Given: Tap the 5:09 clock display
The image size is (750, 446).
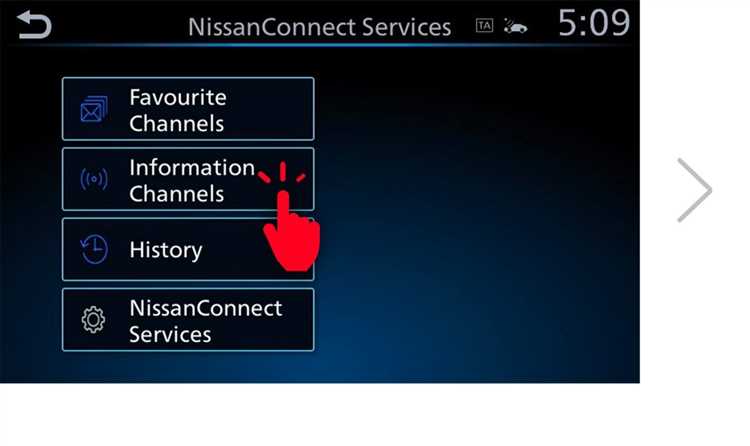Looking at the screenshot, I should (594, 23).
